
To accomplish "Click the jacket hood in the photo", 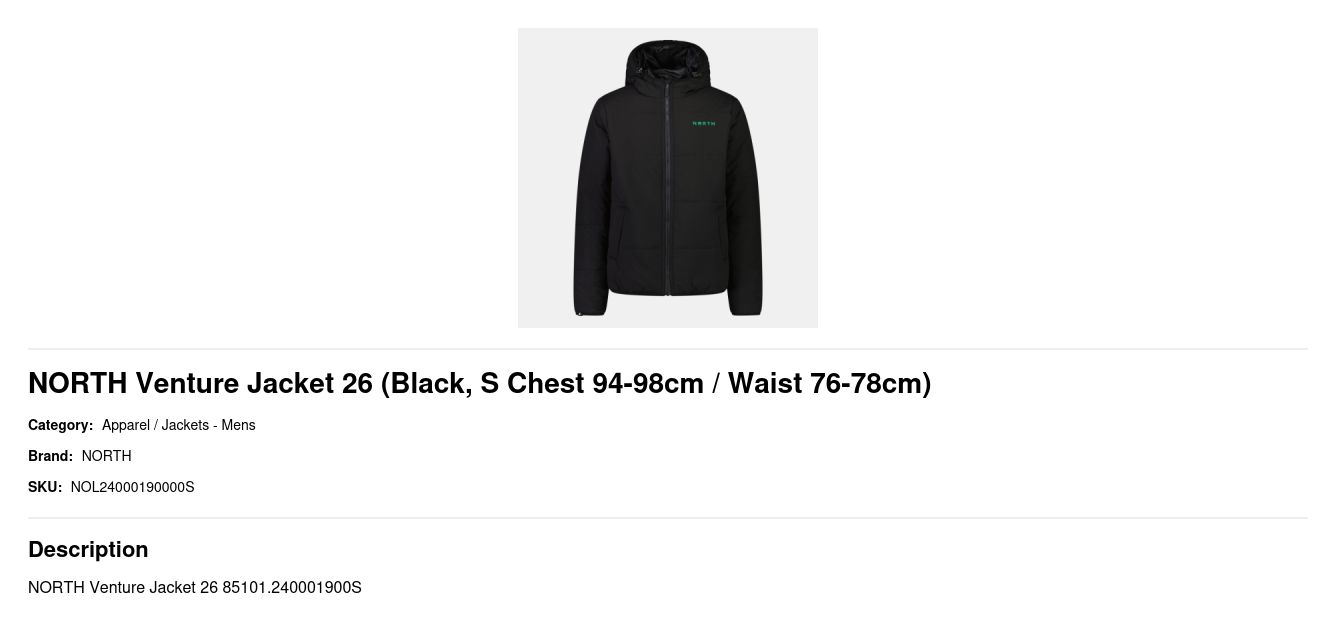I will 668,65.
